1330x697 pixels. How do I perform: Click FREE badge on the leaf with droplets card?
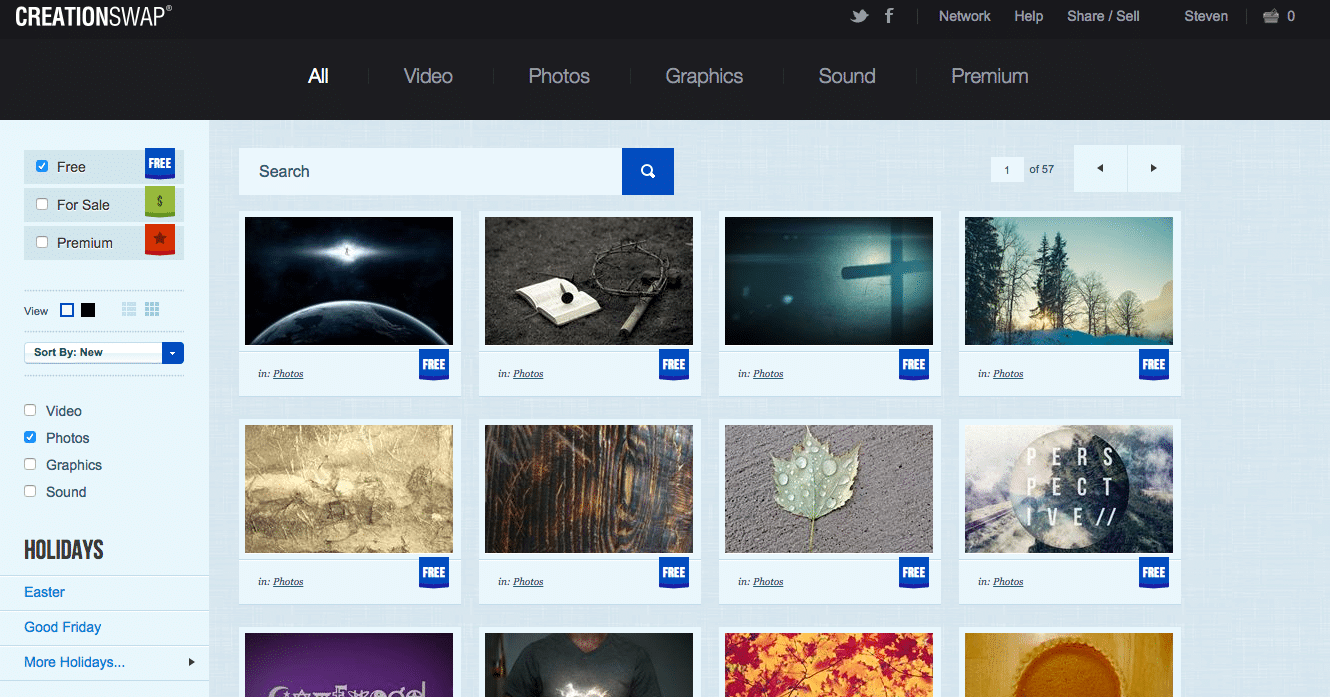click(914, 573)
